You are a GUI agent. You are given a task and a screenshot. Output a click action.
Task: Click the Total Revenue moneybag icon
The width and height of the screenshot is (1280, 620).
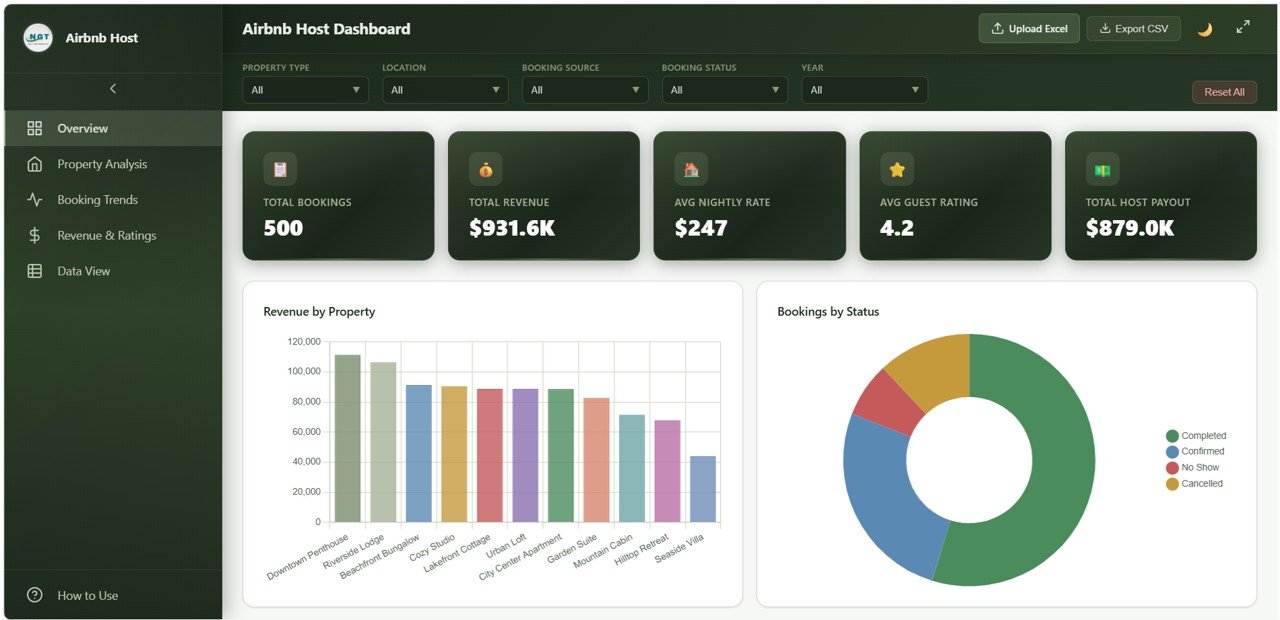(x=485, y=168)
